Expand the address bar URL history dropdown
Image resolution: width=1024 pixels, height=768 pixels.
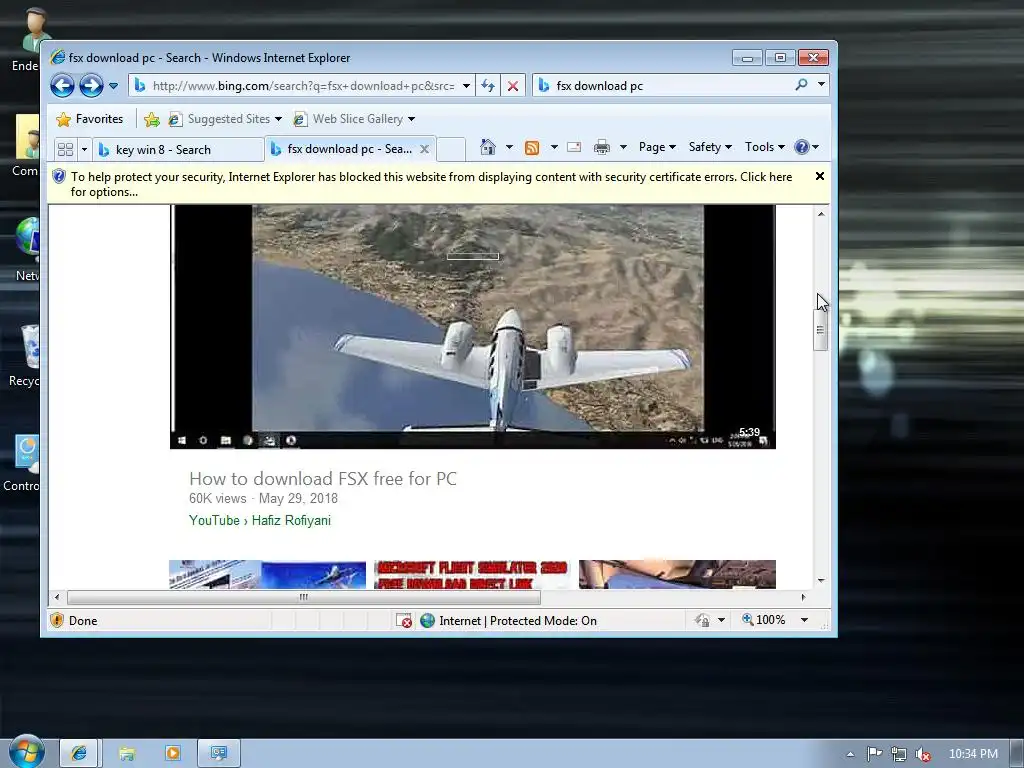coord(466,86)
